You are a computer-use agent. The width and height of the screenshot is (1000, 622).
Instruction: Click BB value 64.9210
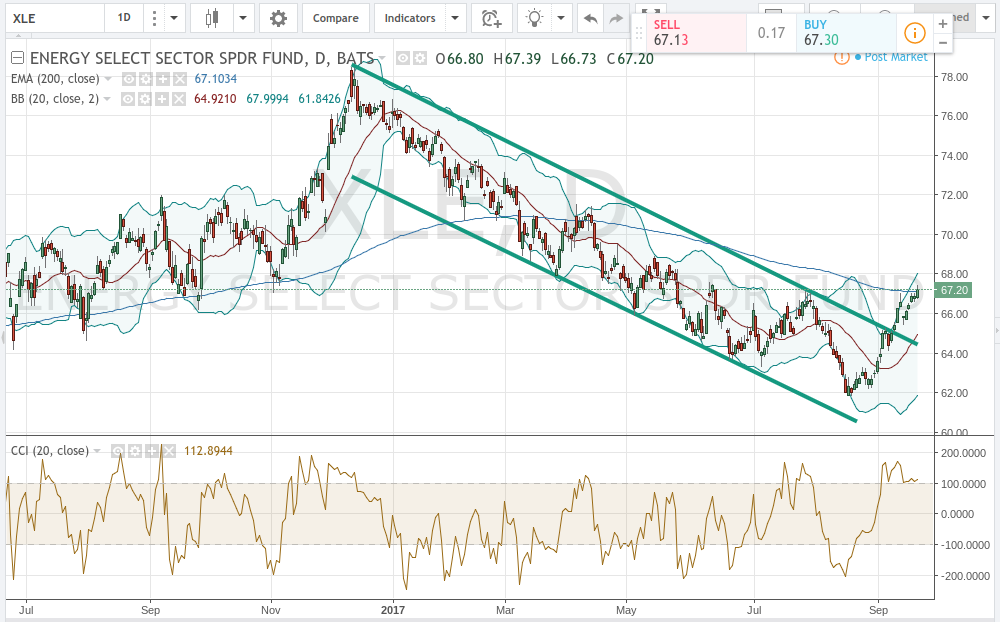(215, 99)
